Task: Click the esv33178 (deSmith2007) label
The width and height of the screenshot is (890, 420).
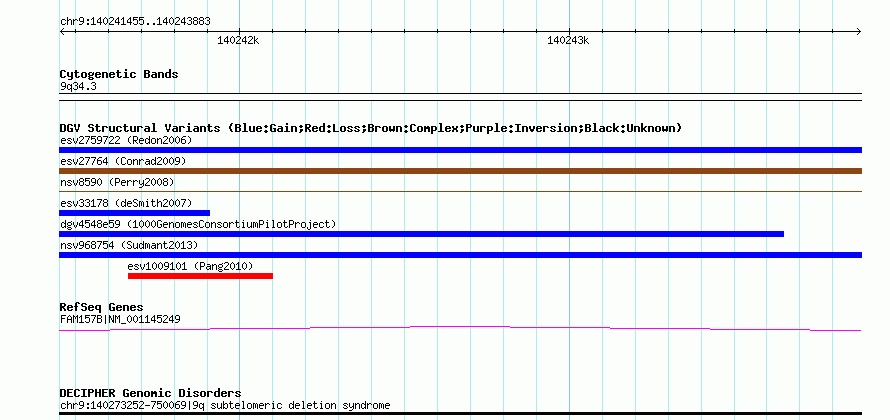Action: [x=126, y=203]
